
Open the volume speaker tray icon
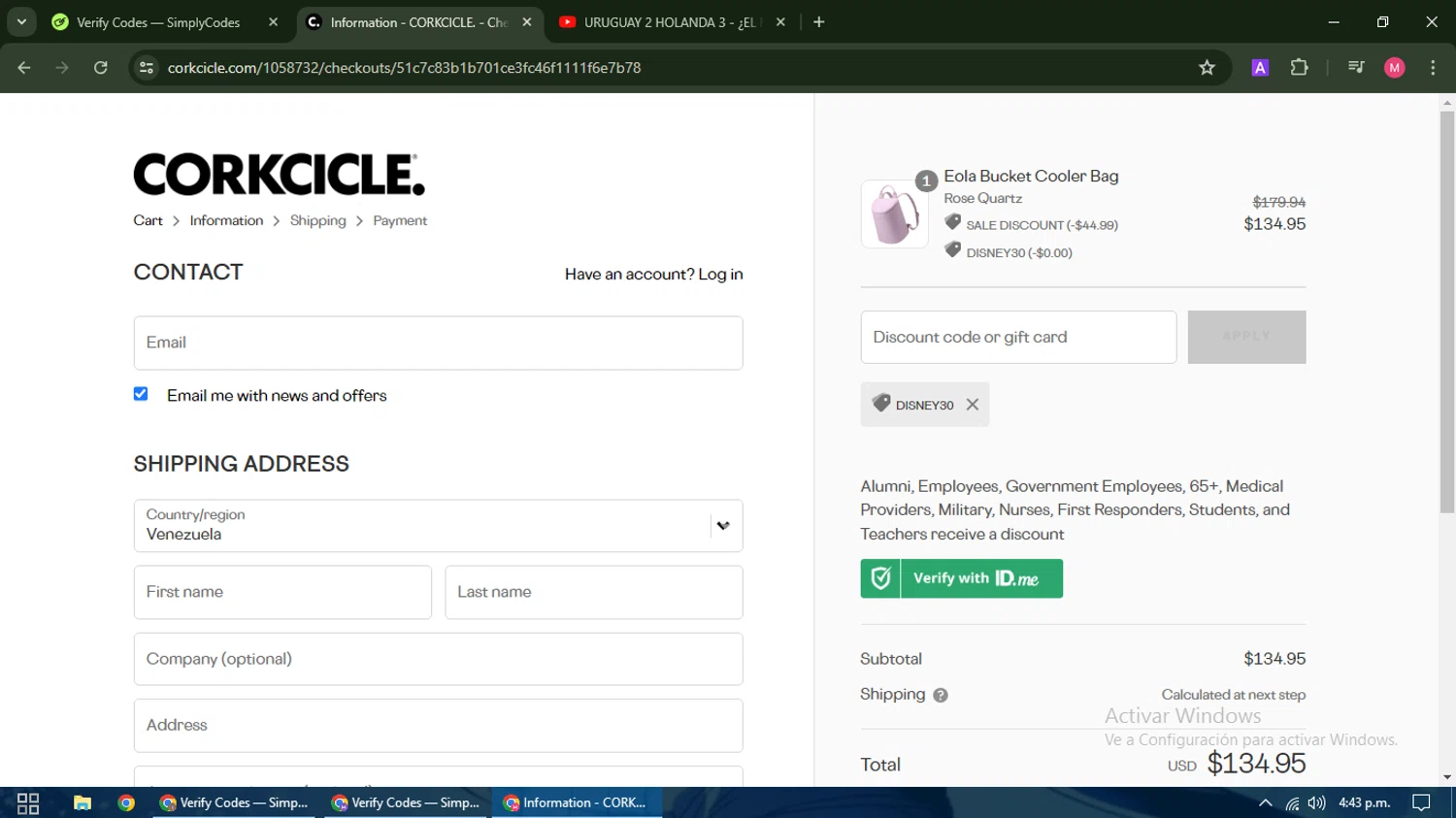coord(1317,803)
